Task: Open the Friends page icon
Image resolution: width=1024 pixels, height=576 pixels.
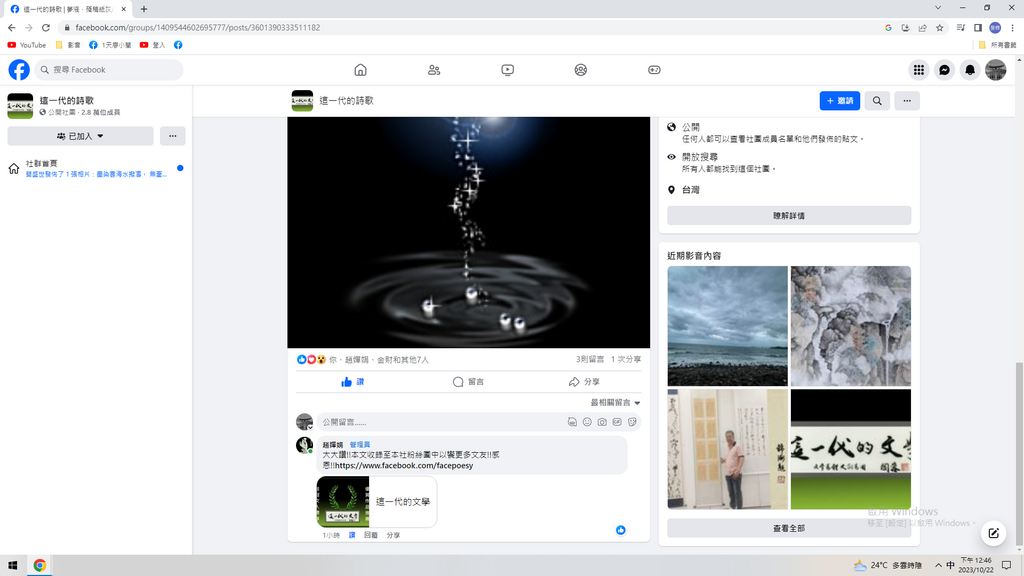Action: pos(434,70)
